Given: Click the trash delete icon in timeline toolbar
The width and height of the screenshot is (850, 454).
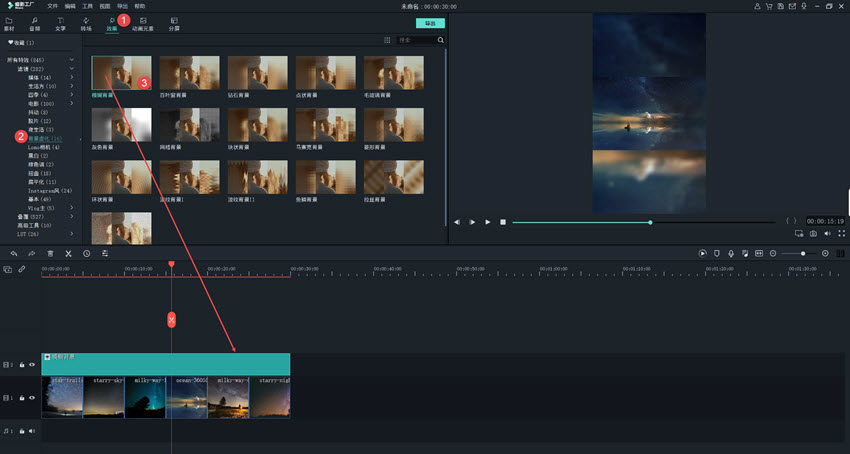Looking at the screenshot, I should point(50,254).
